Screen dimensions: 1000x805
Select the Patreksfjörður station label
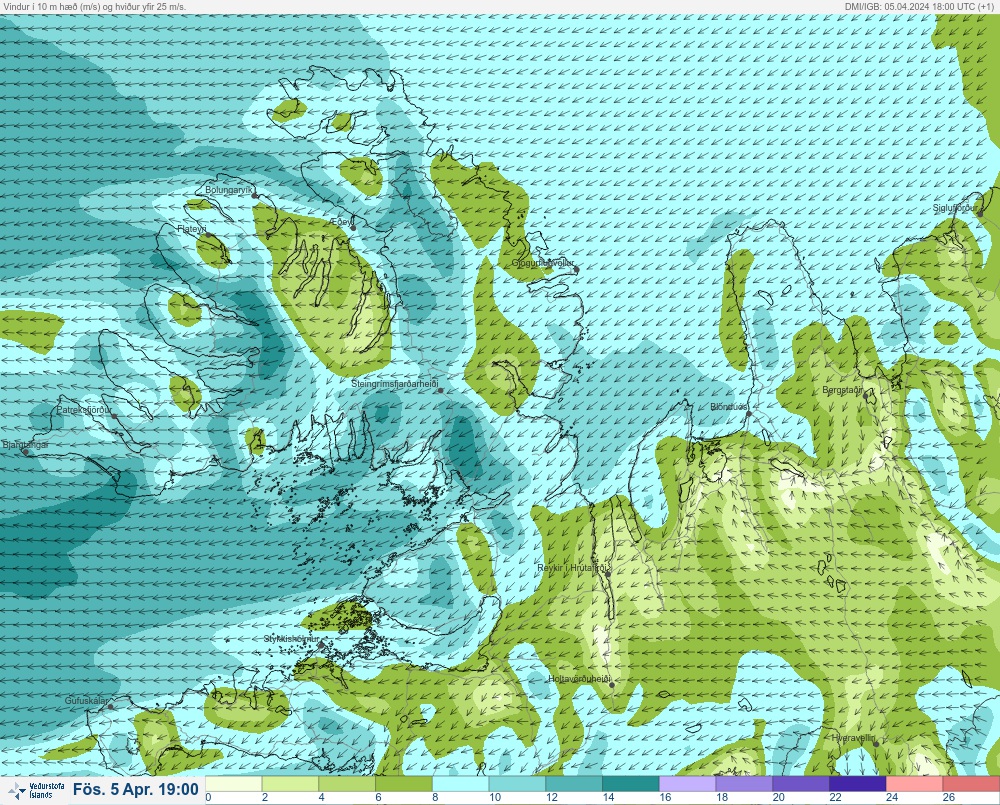pos(84,410)
